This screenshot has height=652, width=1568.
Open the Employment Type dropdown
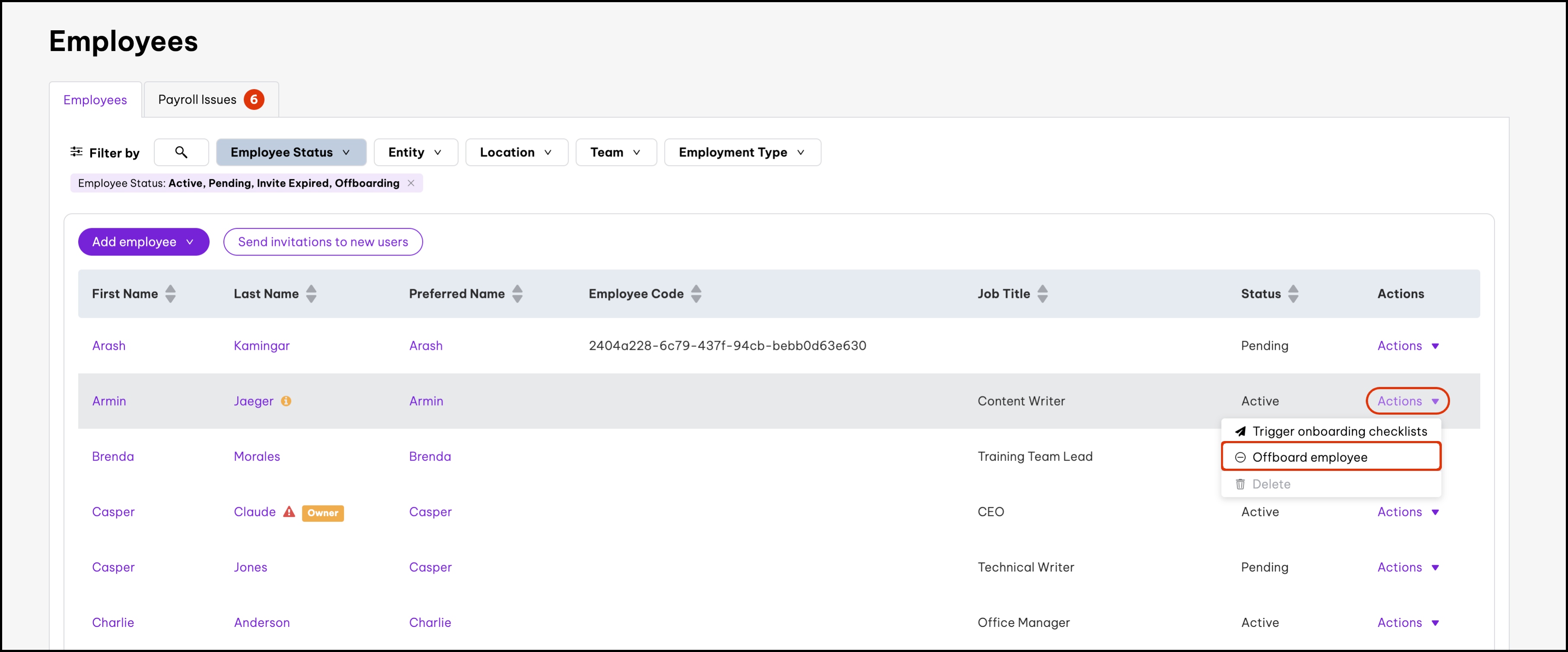pyautogui.click(x=741, y=152)
